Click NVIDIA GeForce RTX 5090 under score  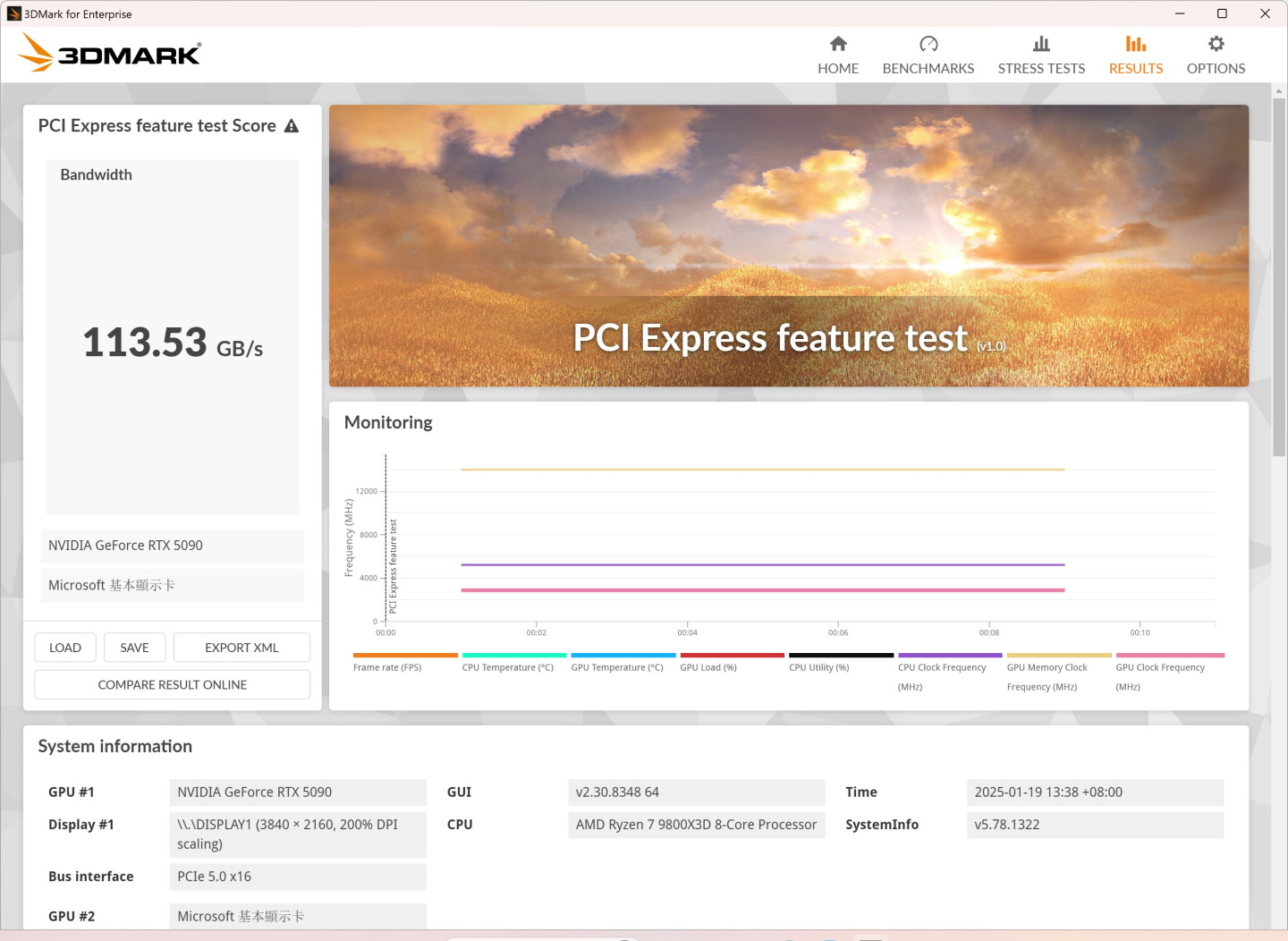point(173,546)
